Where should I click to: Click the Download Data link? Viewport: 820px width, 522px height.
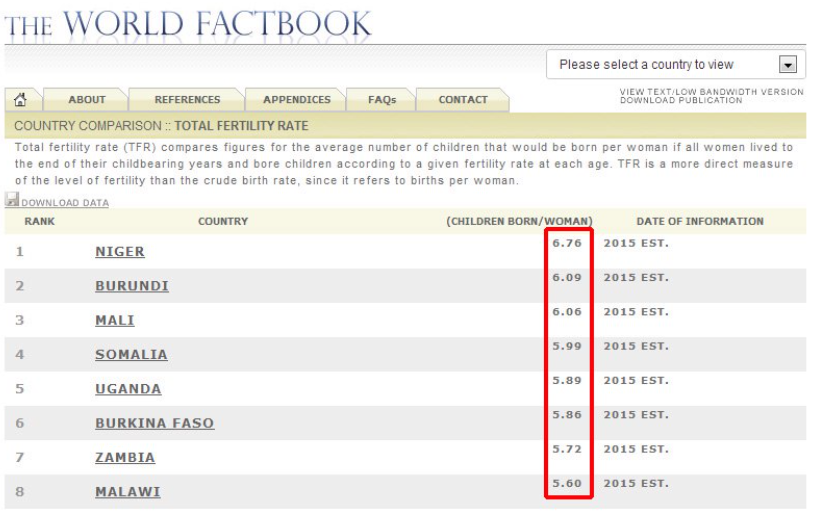[65, 203]
